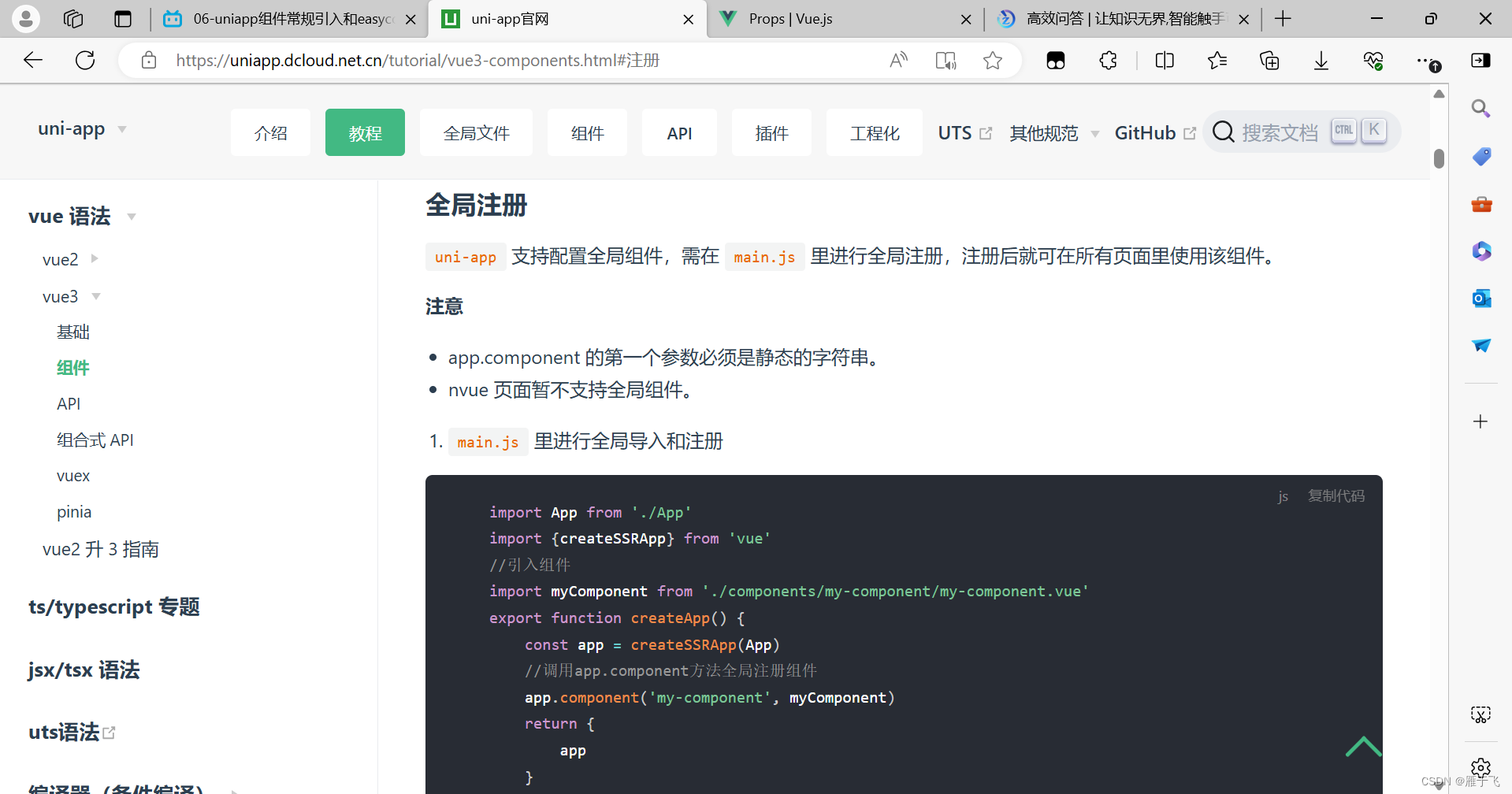This screenshot has width=1512, height=794.
Task: Open collections icon
Action: 1269,60
